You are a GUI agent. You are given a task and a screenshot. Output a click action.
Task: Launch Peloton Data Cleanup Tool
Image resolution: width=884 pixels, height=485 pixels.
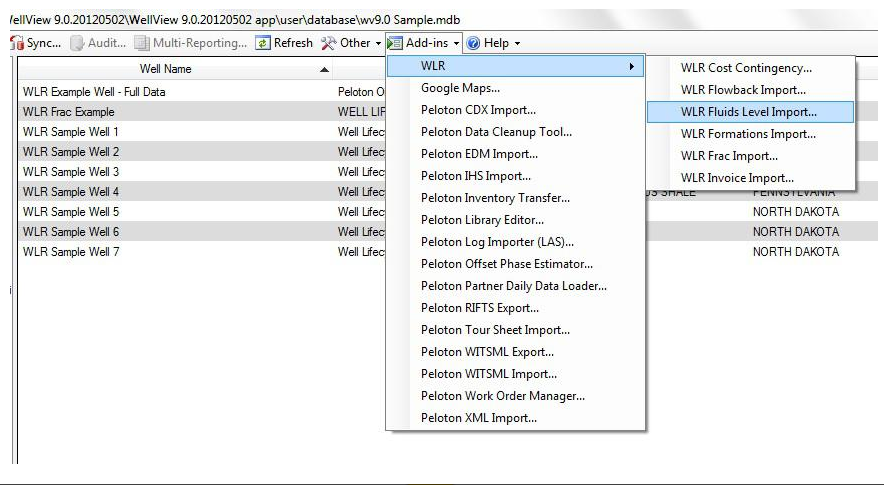515,132
